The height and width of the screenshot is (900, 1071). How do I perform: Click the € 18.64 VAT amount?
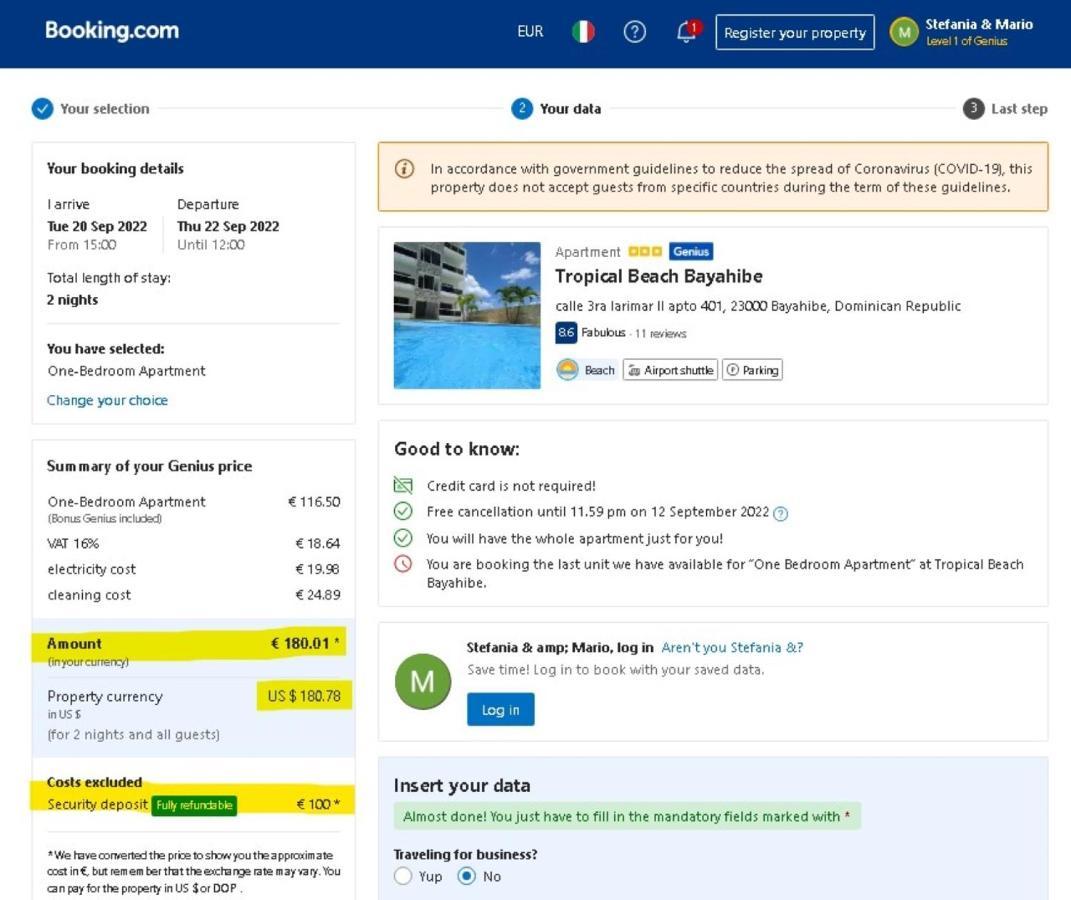[318, 544]
